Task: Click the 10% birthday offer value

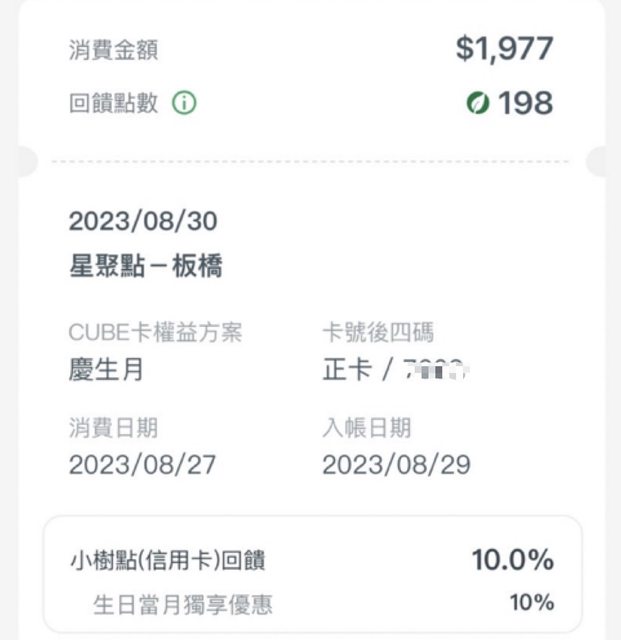Action: point(531,603)
